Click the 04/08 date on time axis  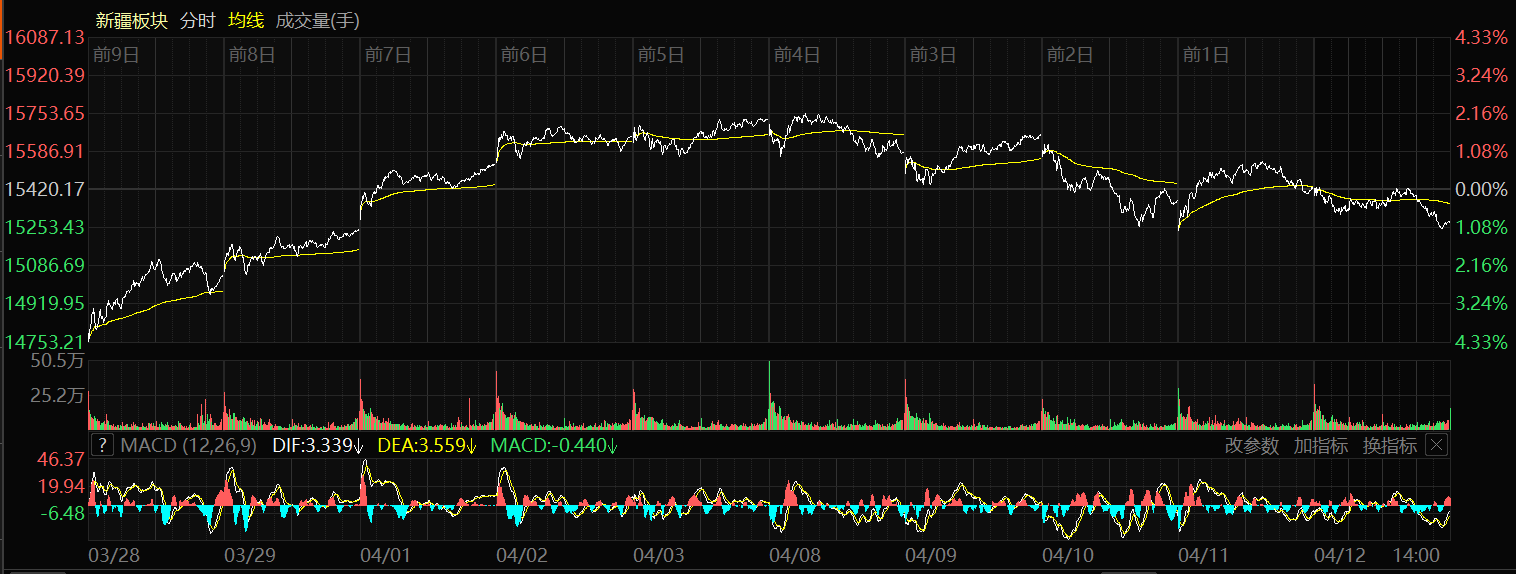(795, 554)
